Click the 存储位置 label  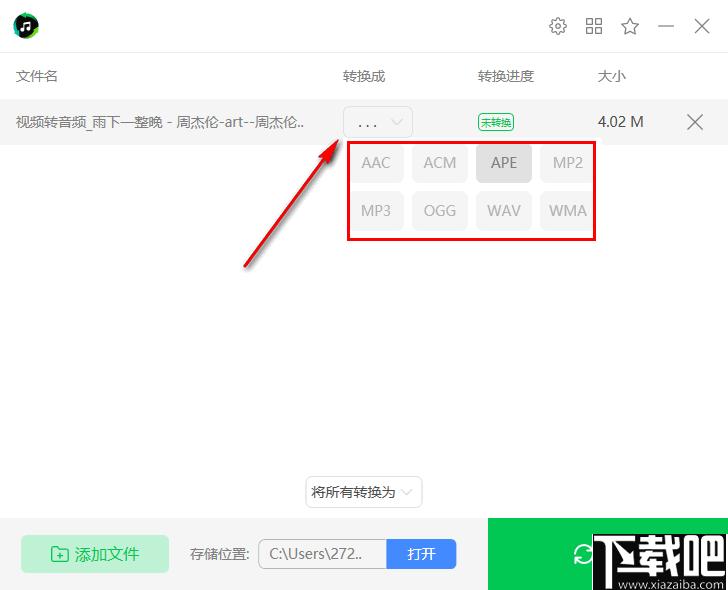click(220, 554)
